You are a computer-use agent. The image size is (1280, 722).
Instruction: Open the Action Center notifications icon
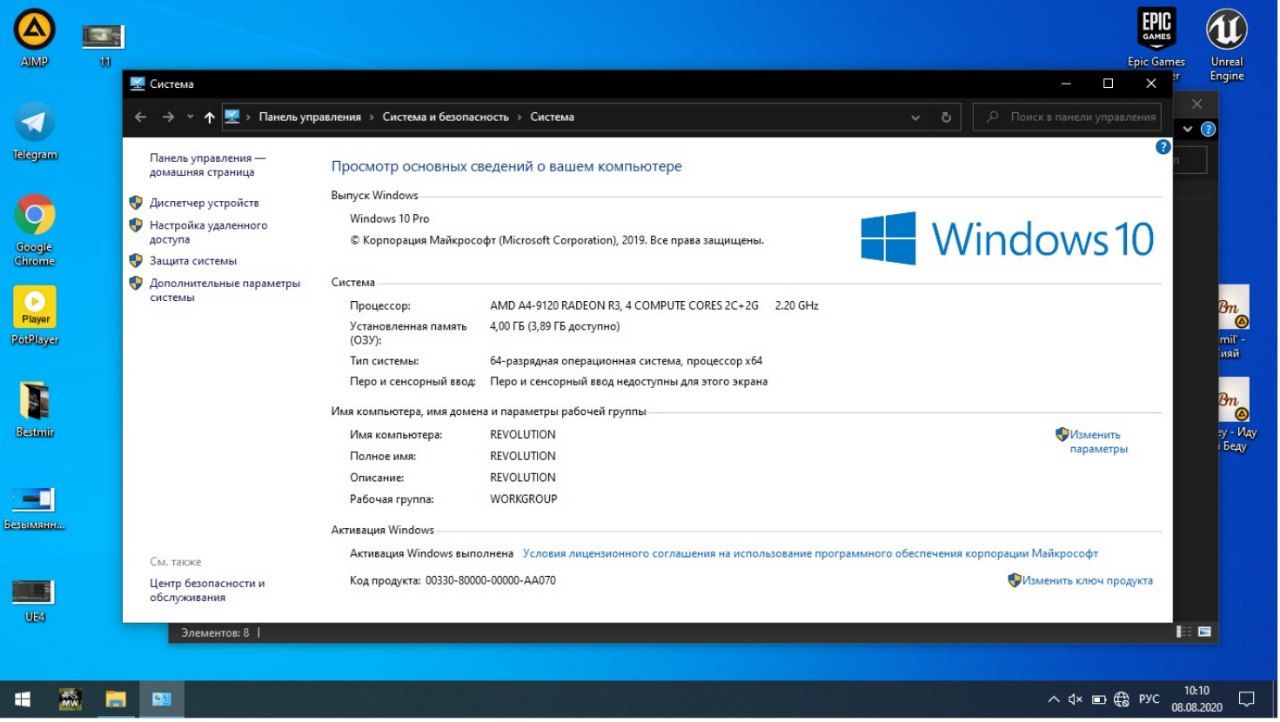click(1247, 699)
